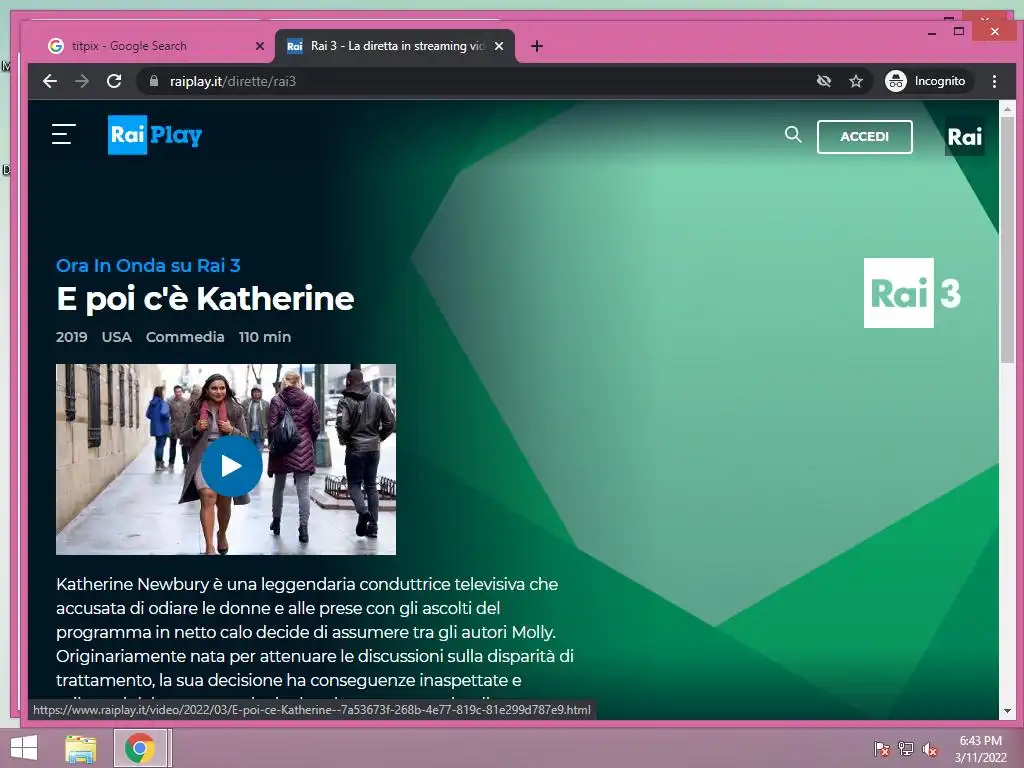Click the Chrome taskbar icon
Viewport: 1024px width, 768px height.
point(140,748)
